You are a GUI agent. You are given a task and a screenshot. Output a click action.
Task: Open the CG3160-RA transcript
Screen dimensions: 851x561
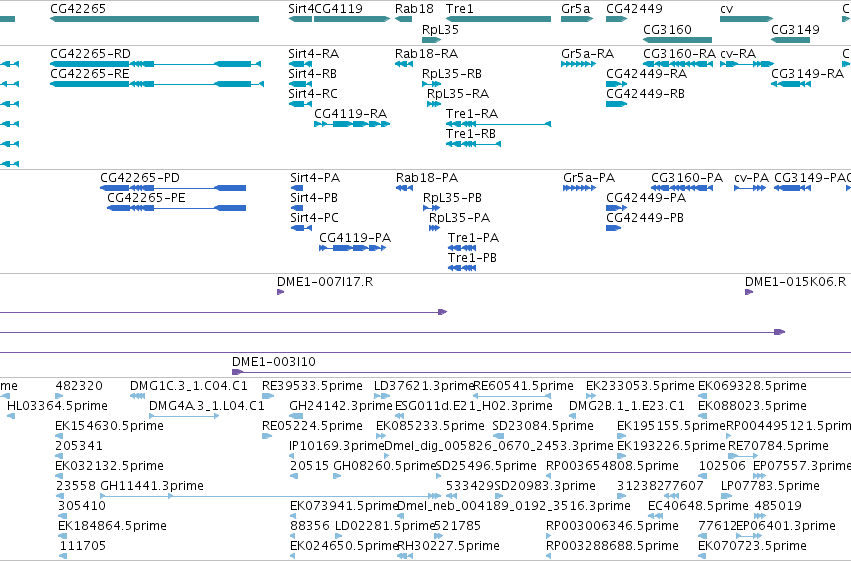[678, 64]
